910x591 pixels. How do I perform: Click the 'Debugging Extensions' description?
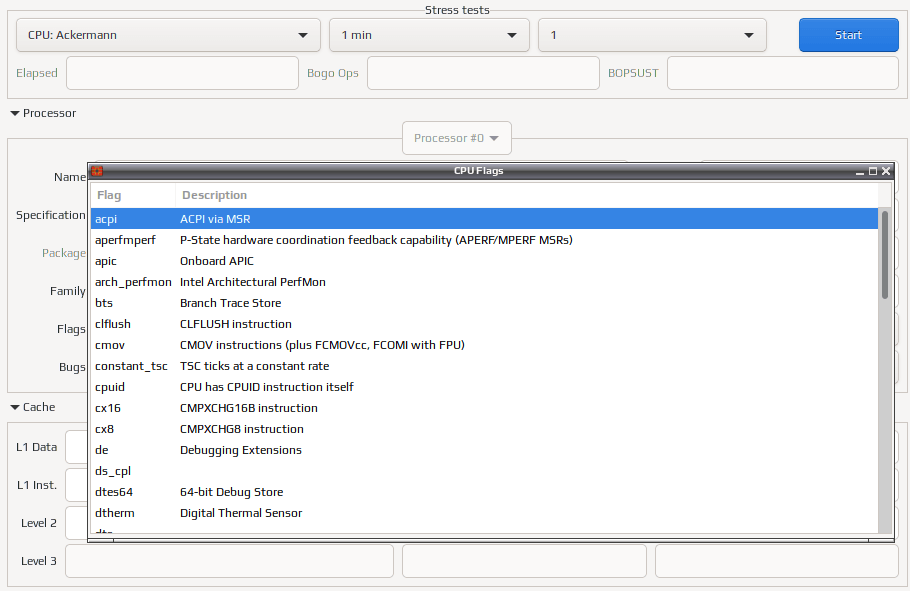(x=240, y=451)
